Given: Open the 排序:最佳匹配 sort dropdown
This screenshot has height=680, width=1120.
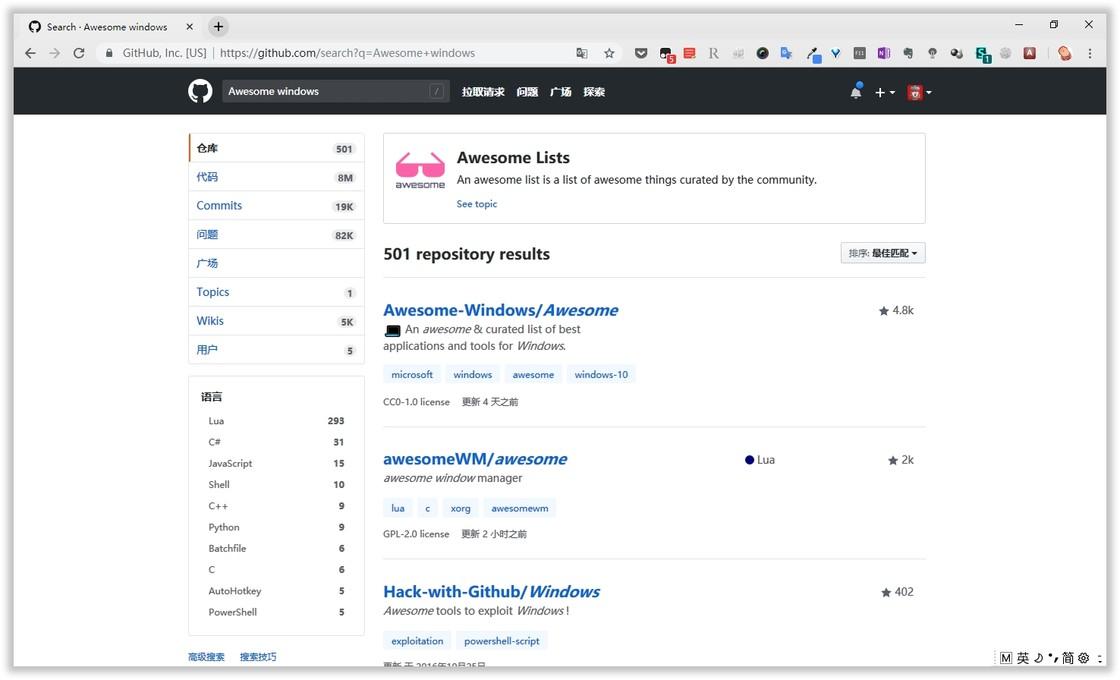Looking at the screenshot, I should pos(882,252).
